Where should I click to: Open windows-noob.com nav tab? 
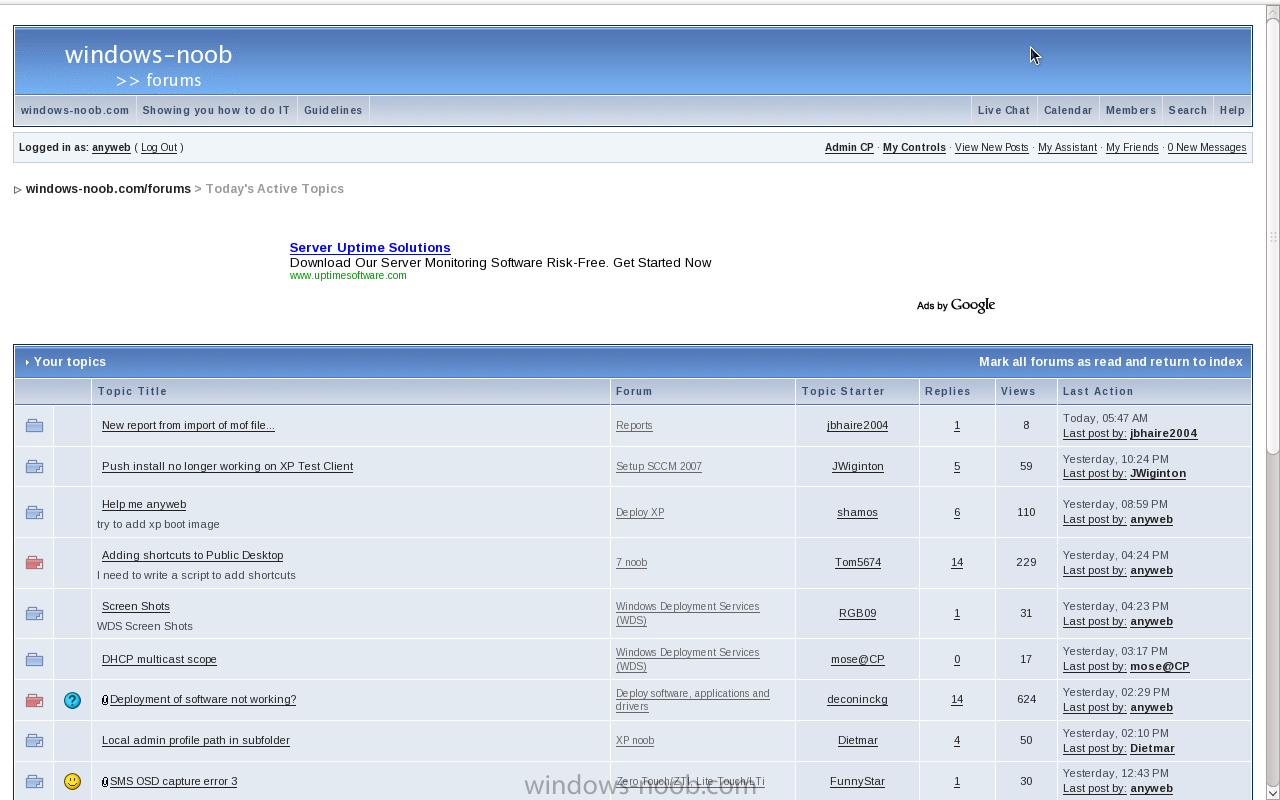coord(75,110)
